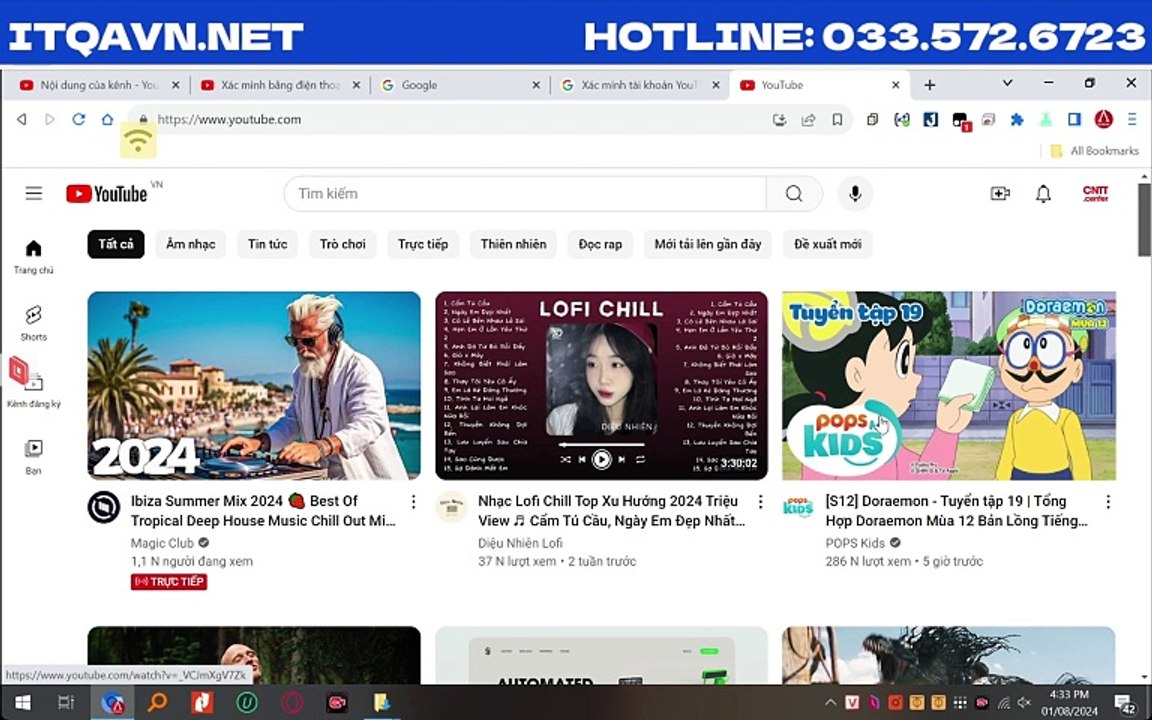The image size is (1152, 720).
Task: Open options menu for Nhạc Lofi Chill video
Action: pos(760,501)
